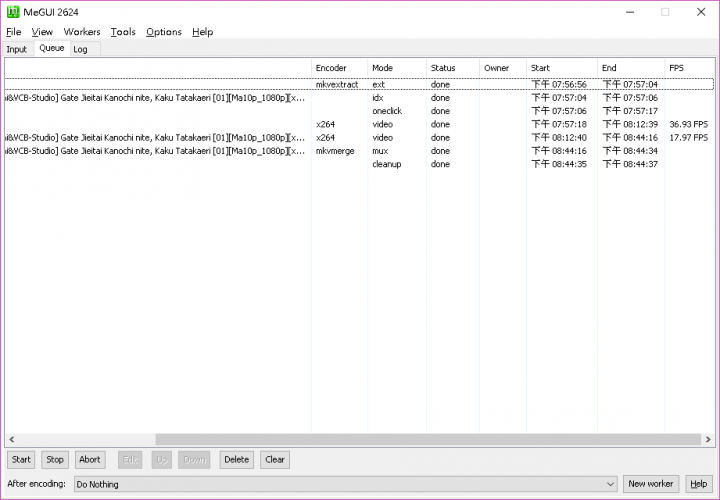The image size is (720, 500).
Task: Click the Start button
Action: point(21,460)
